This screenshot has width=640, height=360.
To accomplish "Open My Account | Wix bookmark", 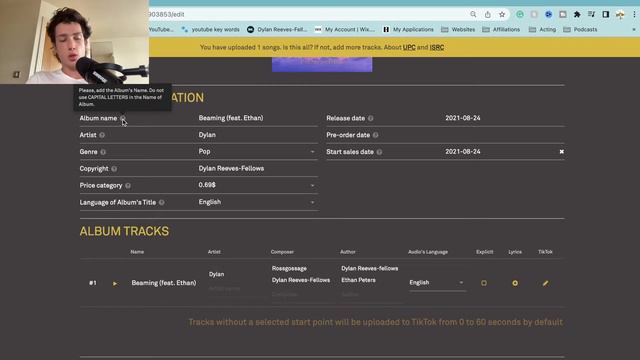I will tap(345, 29).
